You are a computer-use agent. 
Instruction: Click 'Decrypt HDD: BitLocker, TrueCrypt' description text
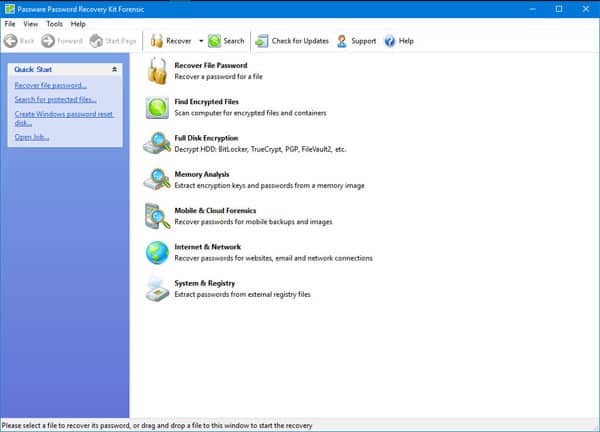(260, 149)
